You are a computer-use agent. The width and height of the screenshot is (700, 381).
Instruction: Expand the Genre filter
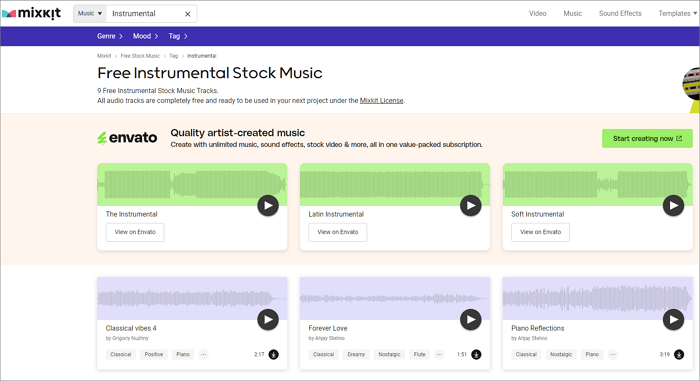110,36
